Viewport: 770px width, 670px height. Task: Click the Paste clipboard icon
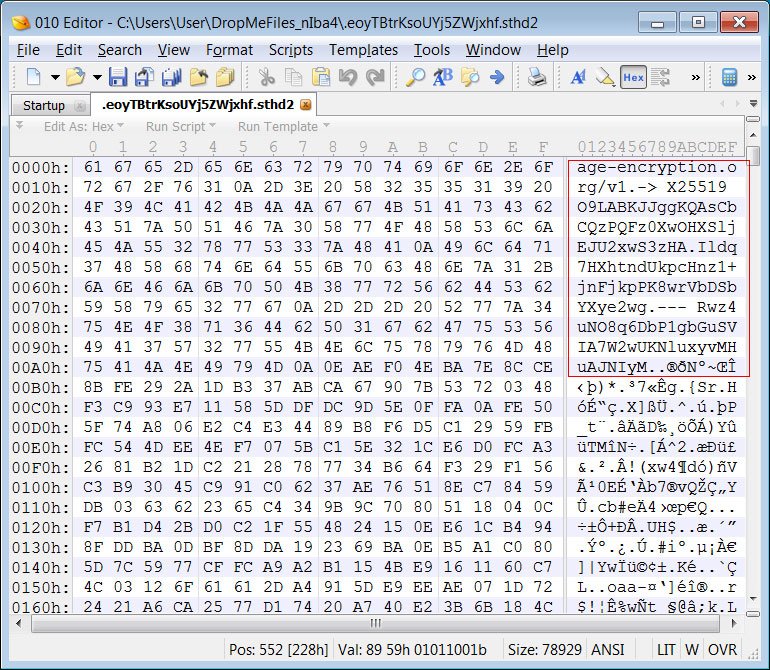coord(321,77)
